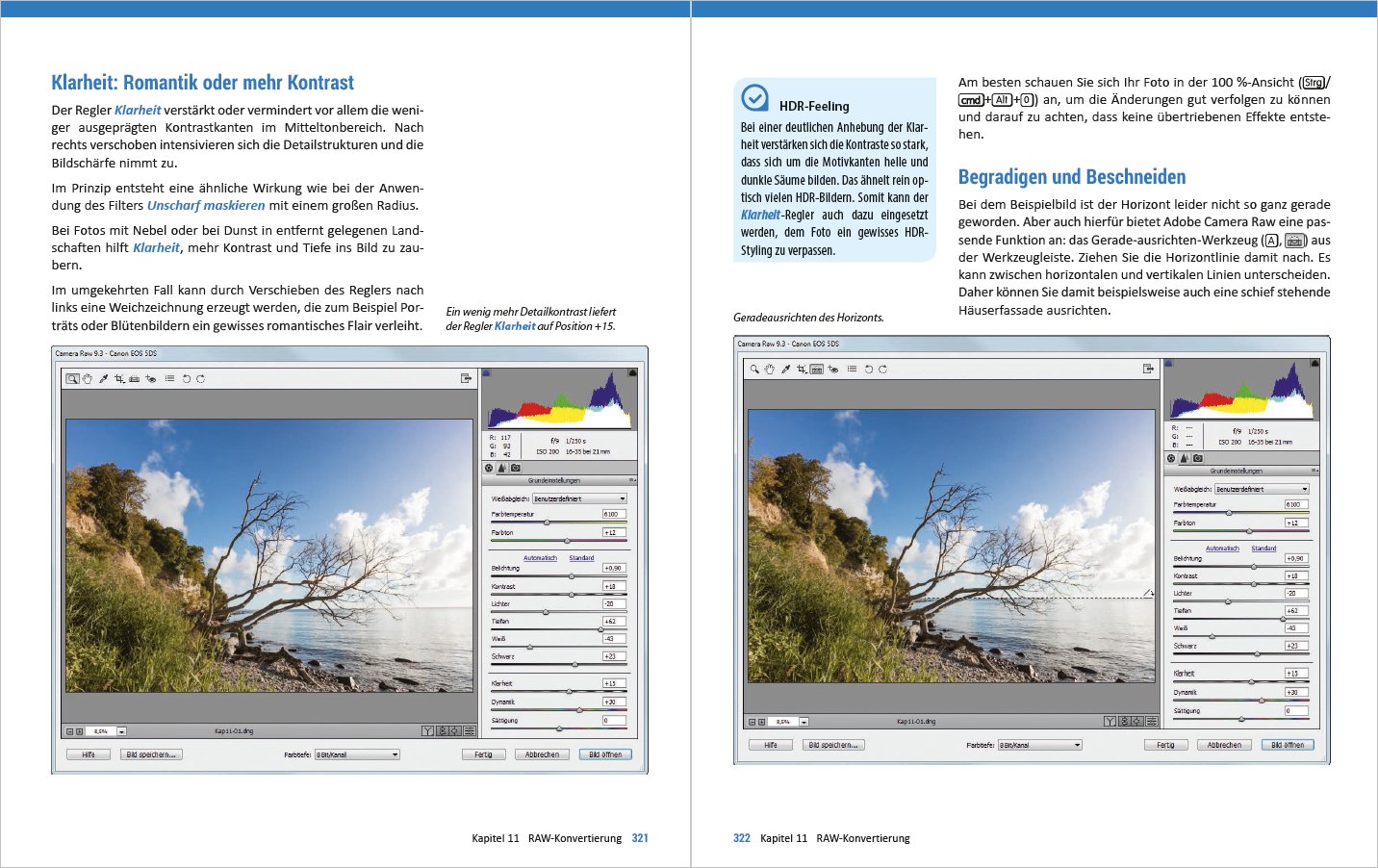Open zoom level dropdown in right Camera Raw window
1378x868 pixels.
pos(804,722)
